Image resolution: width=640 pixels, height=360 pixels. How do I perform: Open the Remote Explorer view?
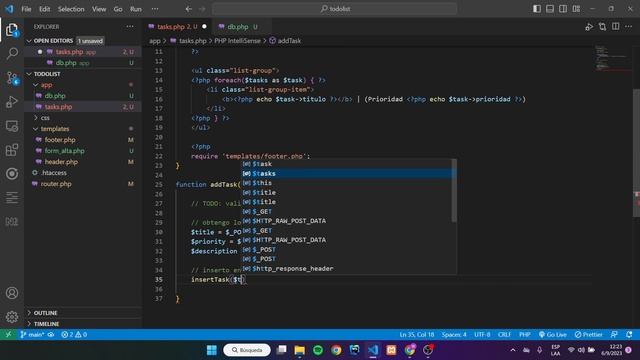click(x=12, y=126)
